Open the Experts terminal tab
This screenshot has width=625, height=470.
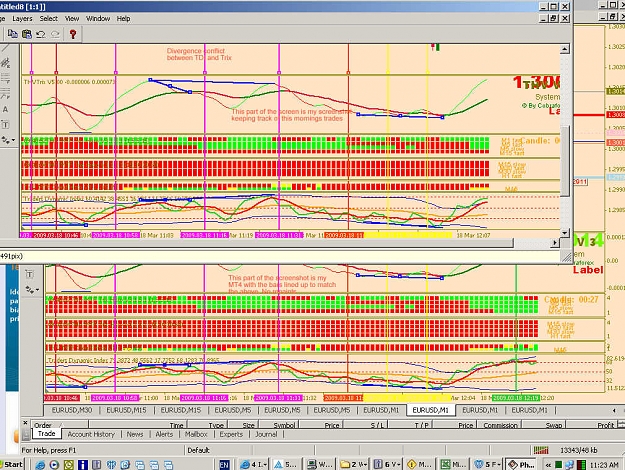tap(231, 434)
